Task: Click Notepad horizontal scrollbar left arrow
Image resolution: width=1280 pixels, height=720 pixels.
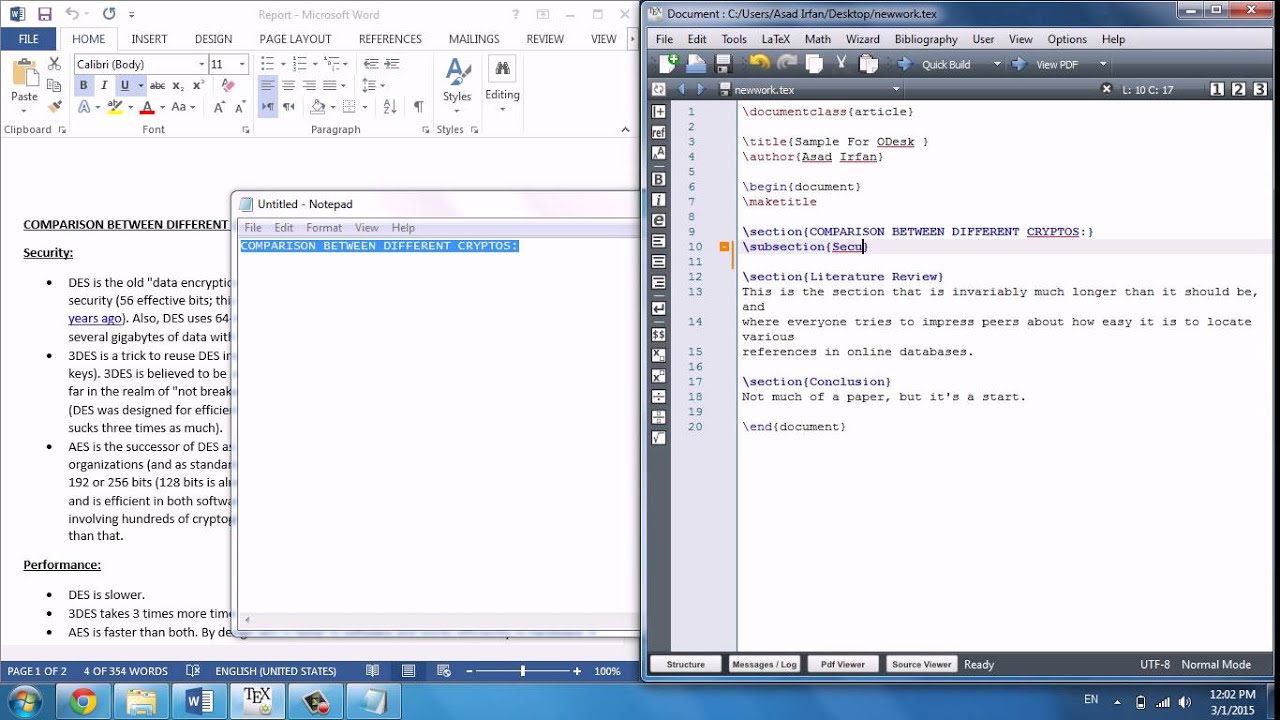Action: [248, 620]
